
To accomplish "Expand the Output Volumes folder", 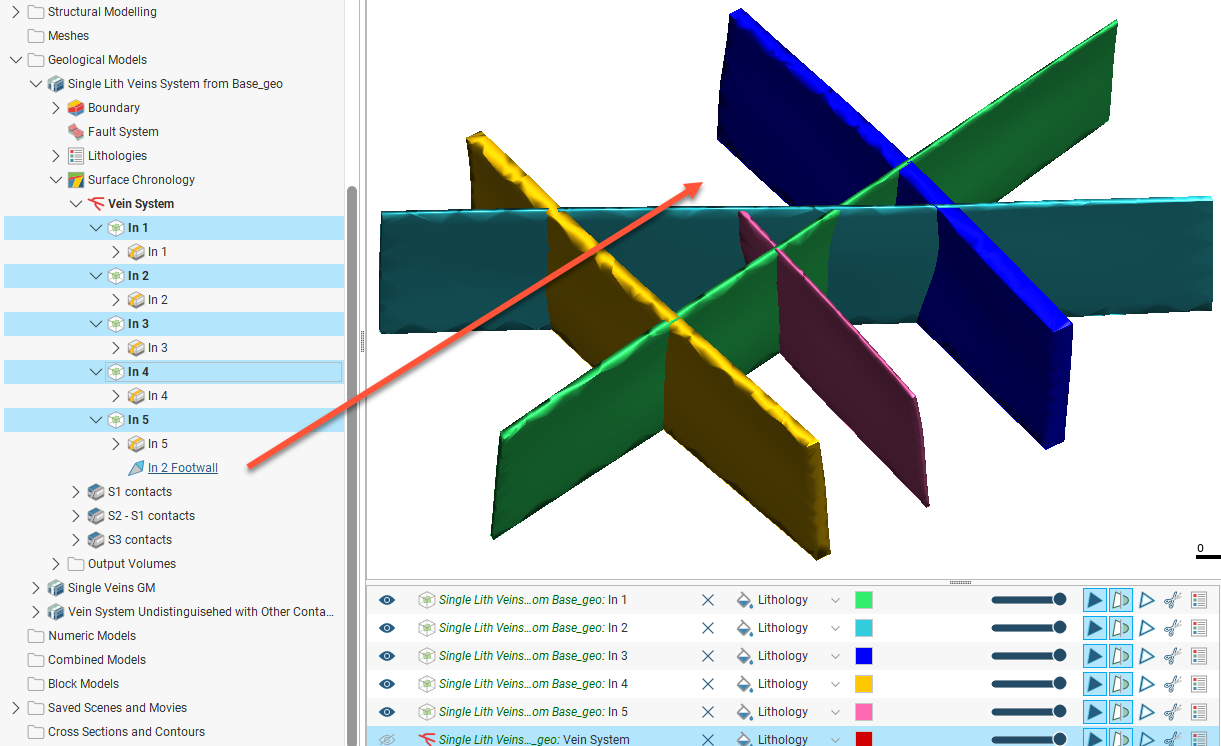I will [x=56, y=564].
